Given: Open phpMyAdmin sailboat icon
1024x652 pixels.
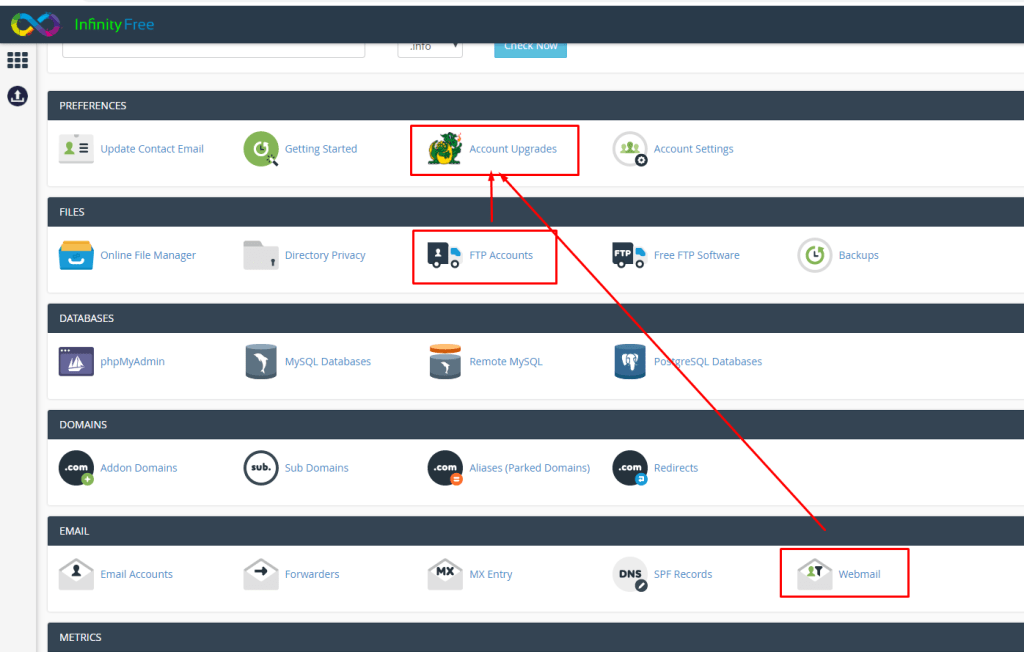Looking at the screenshot, I should pyautogui.click(x=76, y=361).
